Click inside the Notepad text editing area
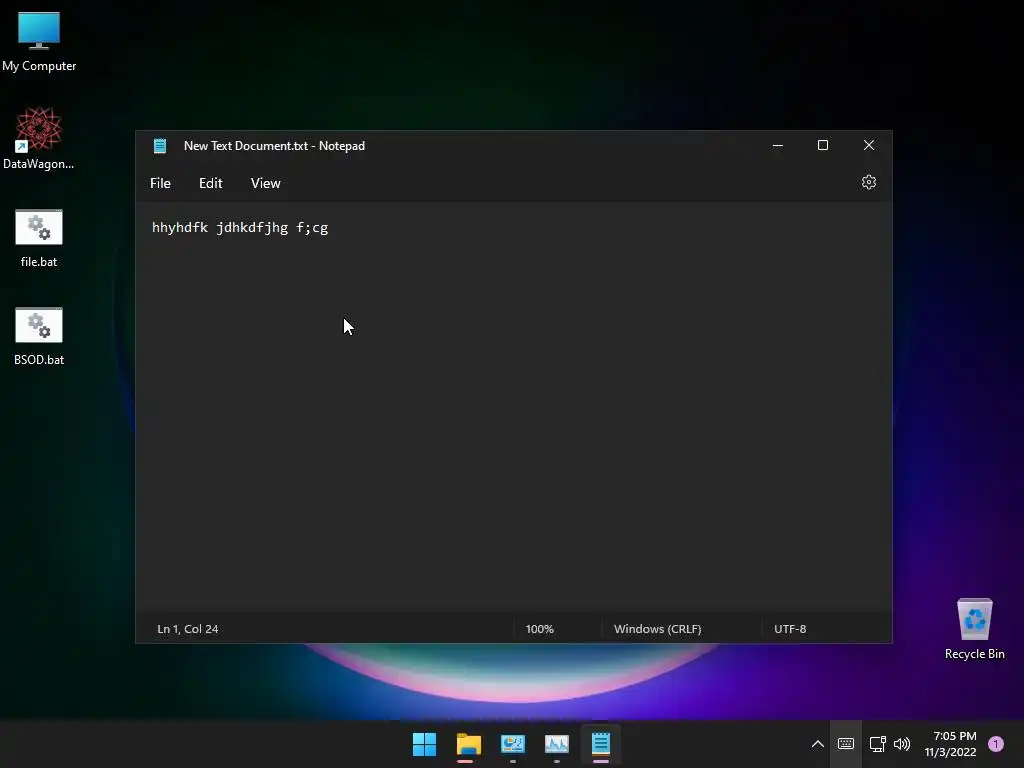Image resolution: width=1024 pixels, height=768 pixels. [513, 408]
